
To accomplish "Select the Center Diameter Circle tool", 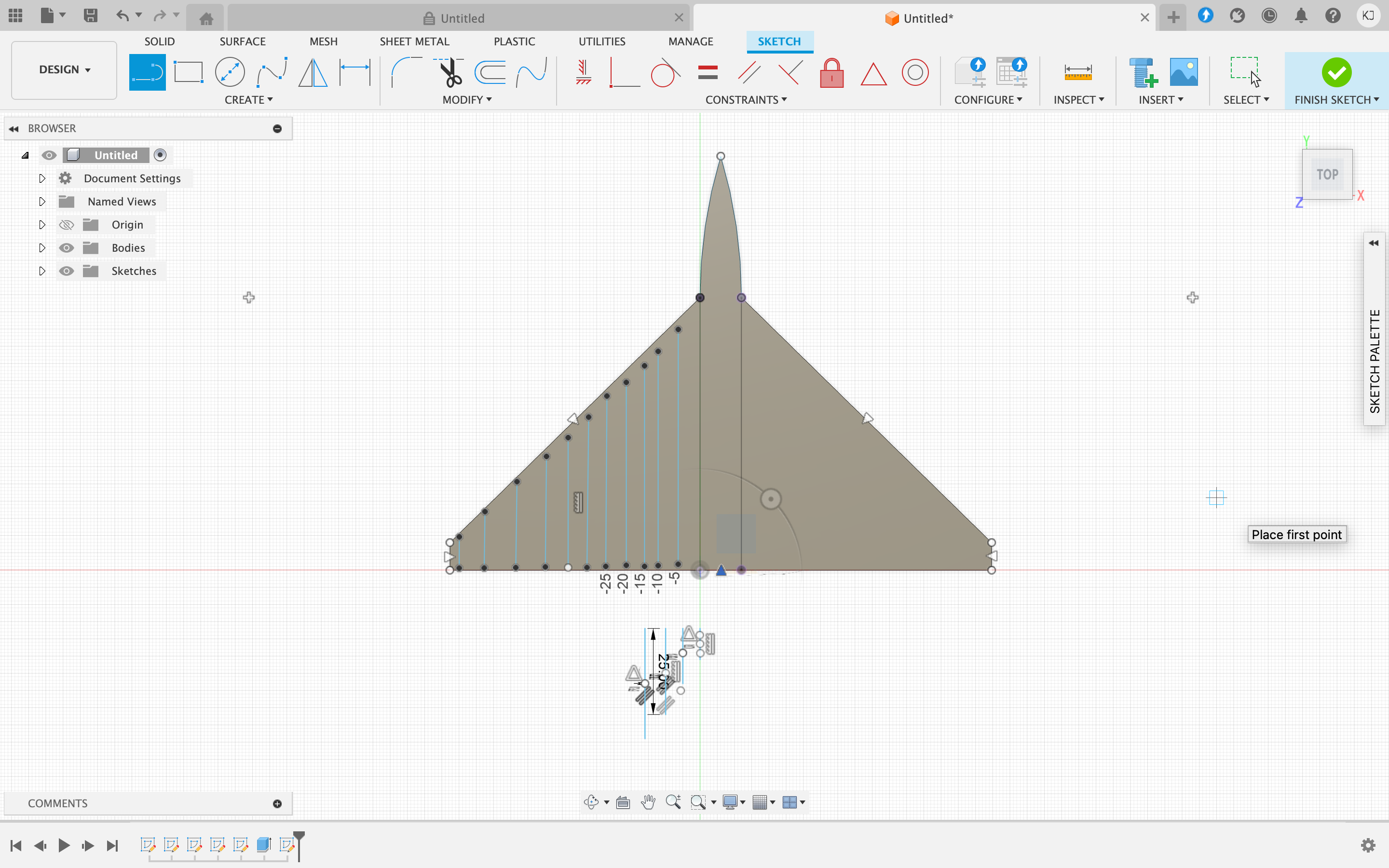I will point(230,72).
